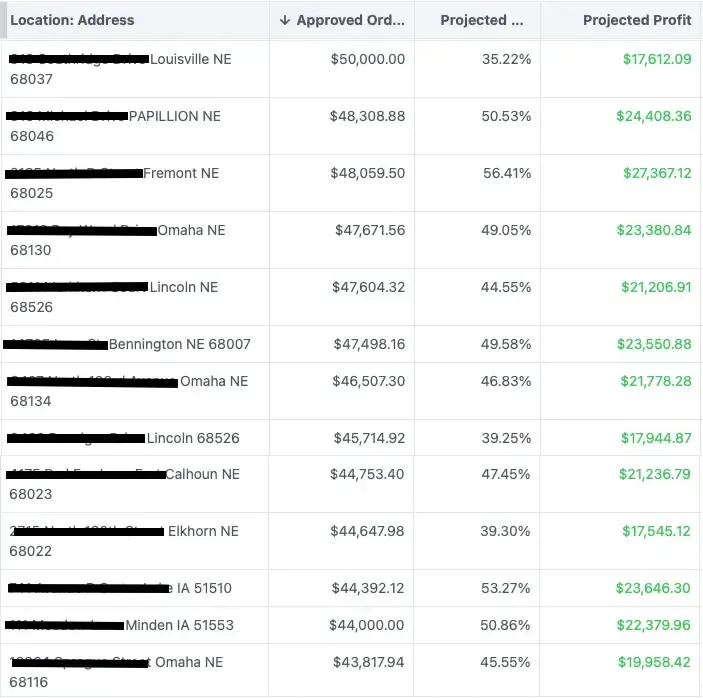Viewport: 703px width, 698px height.
Task: Click the sort arrow on Approved Orders column
Action: click(x=285, y=20)
